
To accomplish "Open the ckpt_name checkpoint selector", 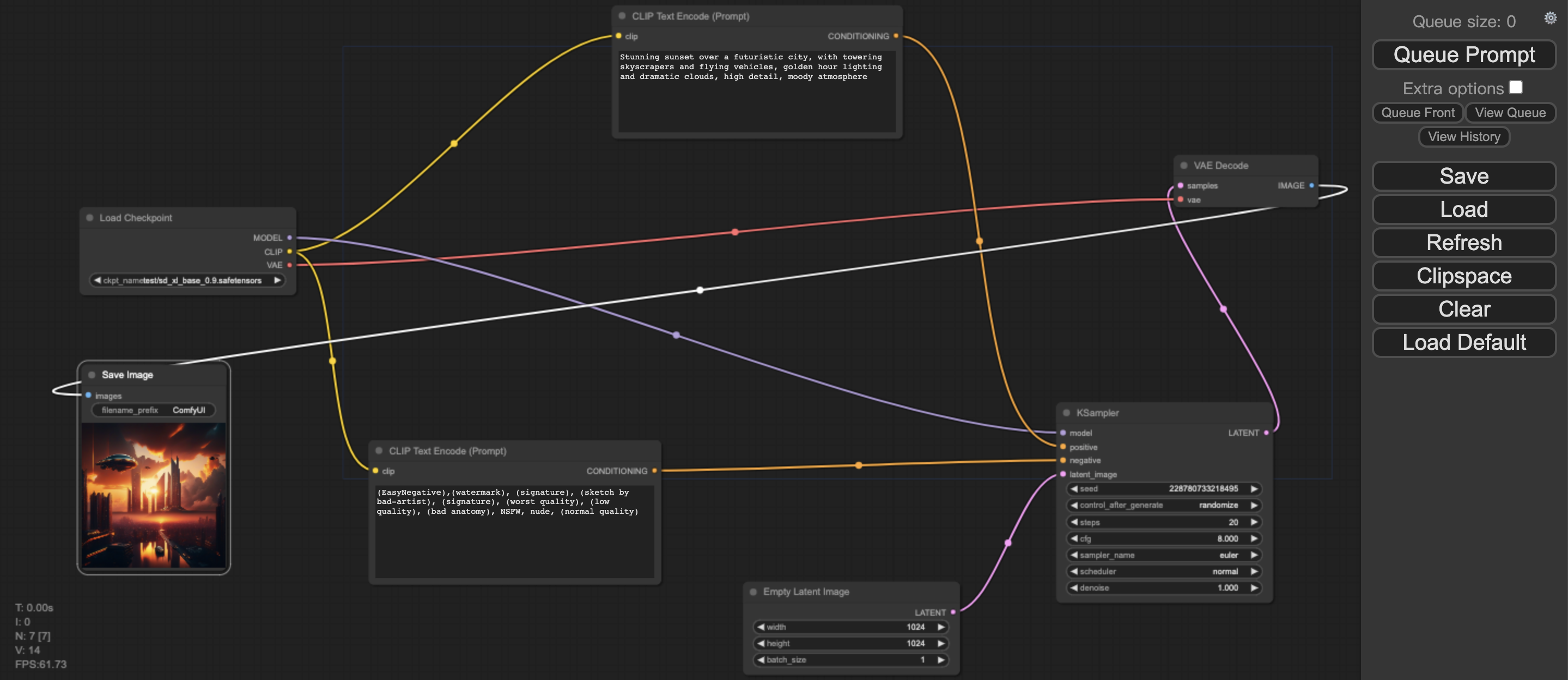I will (x=187, y=281).
